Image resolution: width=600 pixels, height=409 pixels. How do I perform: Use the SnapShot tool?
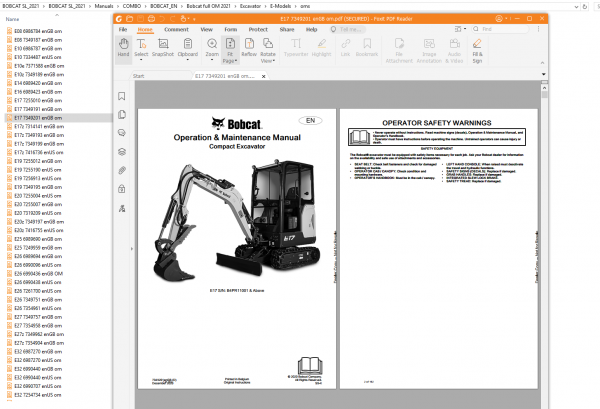163,48
